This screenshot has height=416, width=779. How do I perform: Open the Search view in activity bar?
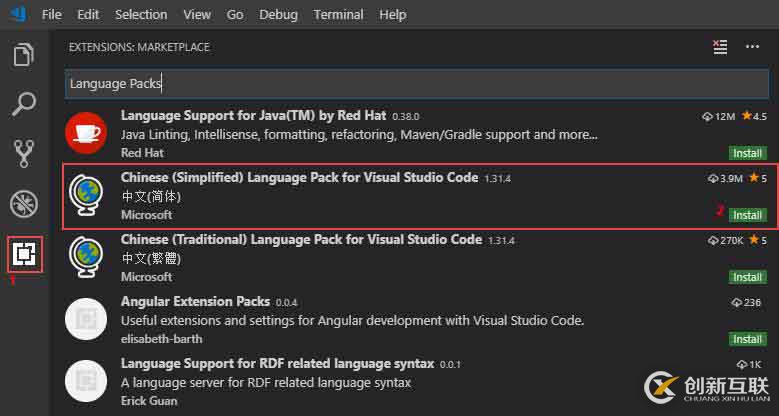point(24,104)
